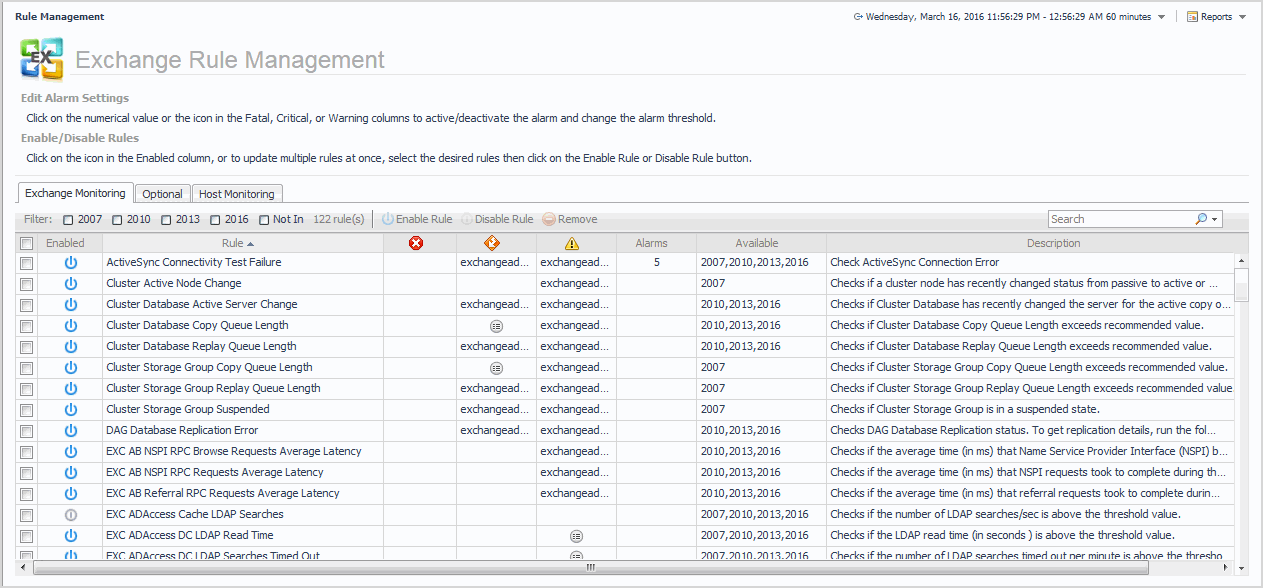Open search options dropdown arrow
Viewport: 1263px width, 588px height.
click(x=1215, y=219)
